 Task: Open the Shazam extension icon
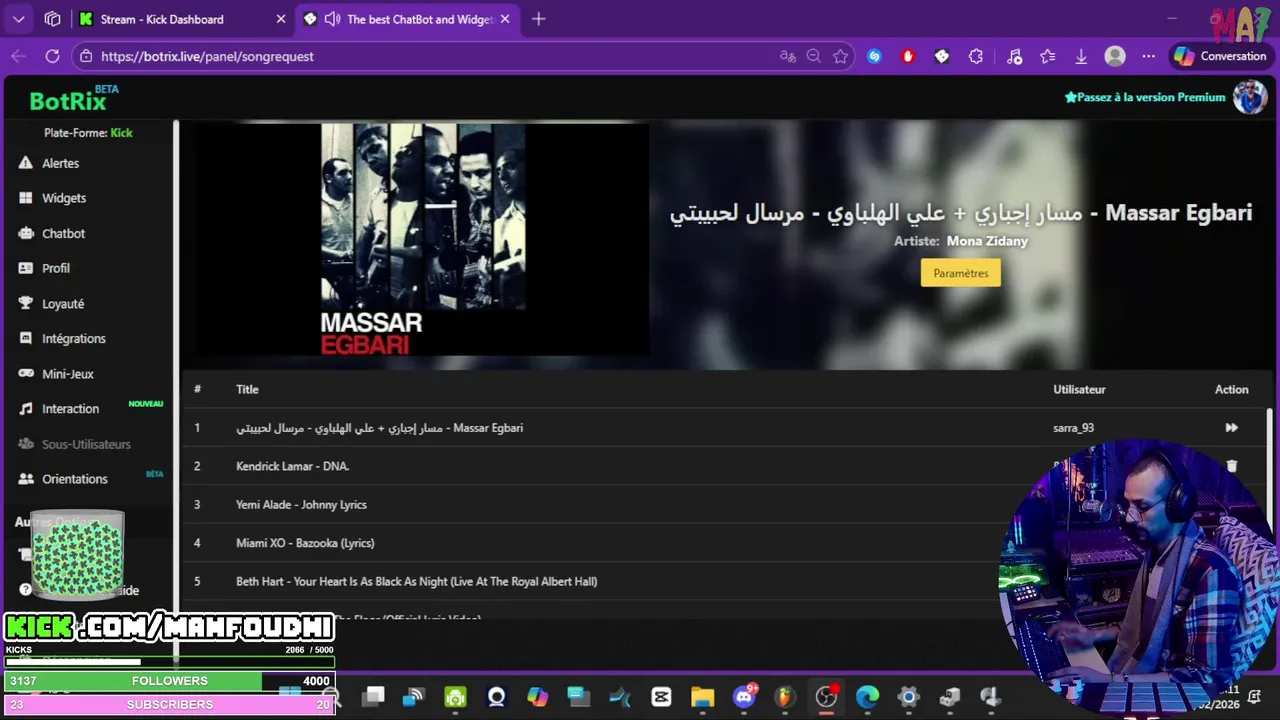pyautogui.click(x=874, y=56)
